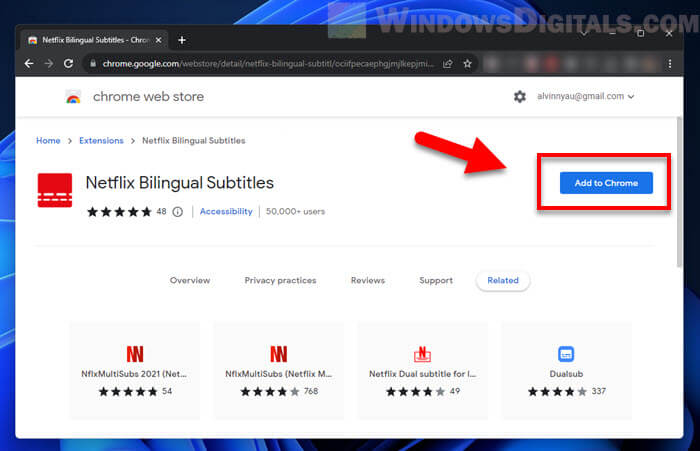This screenshot has height=451, width=700.
Task: Open the Accessibility category link
Action: (226, 212)
